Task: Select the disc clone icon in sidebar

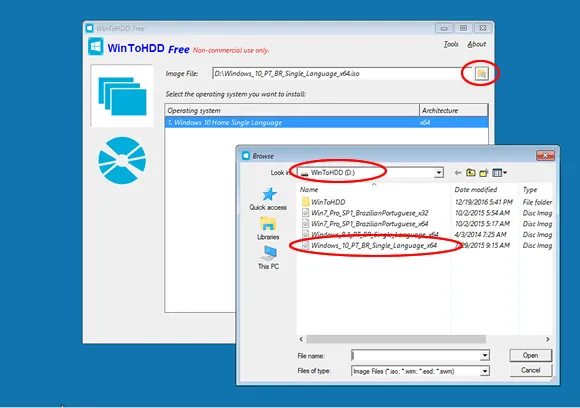Action: click(x=122, y=161)
